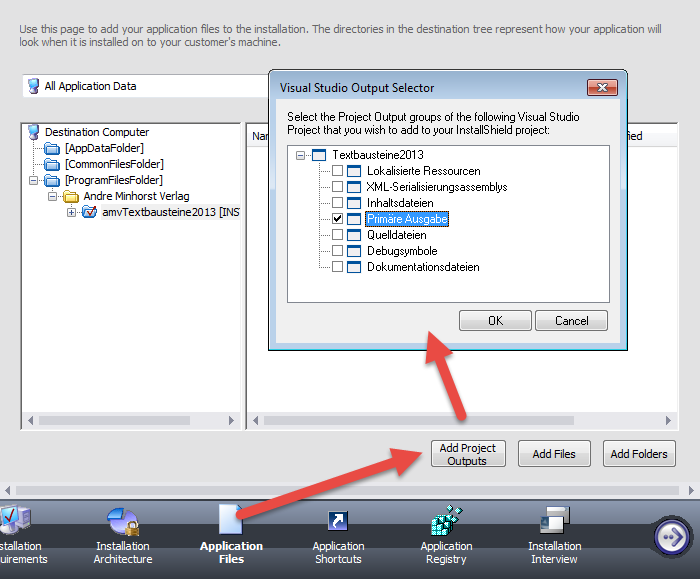The image size is (700, 579).
Task: Go to Installation Interview step
Action: (x=554, y=536)
